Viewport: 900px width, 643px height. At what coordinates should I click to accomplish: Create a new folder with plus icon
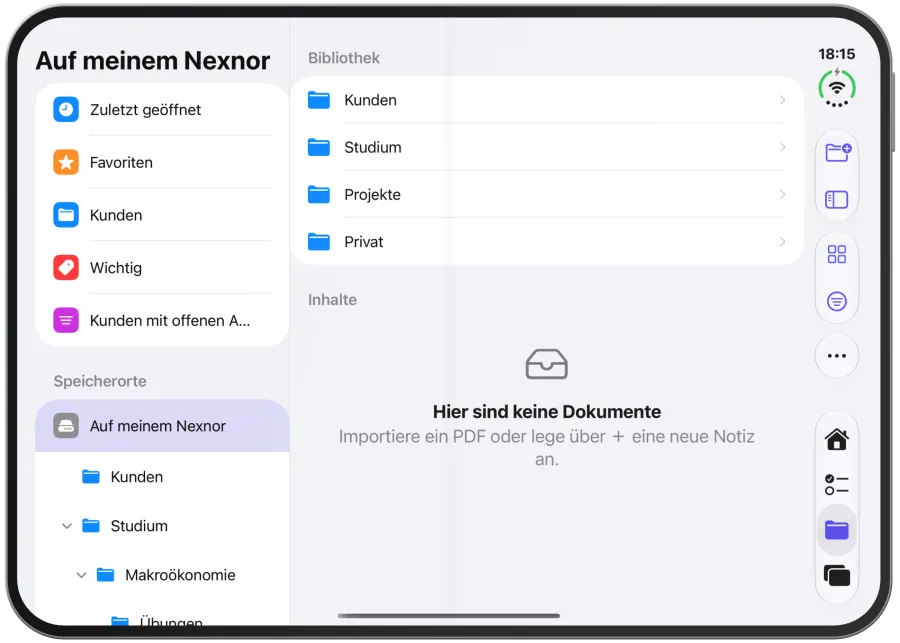[837, 152]
